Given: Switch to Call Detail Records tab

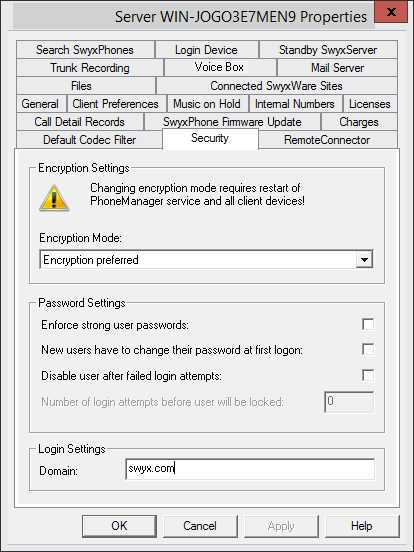Looking at the screenshot, I should click(x=80, y=122).
